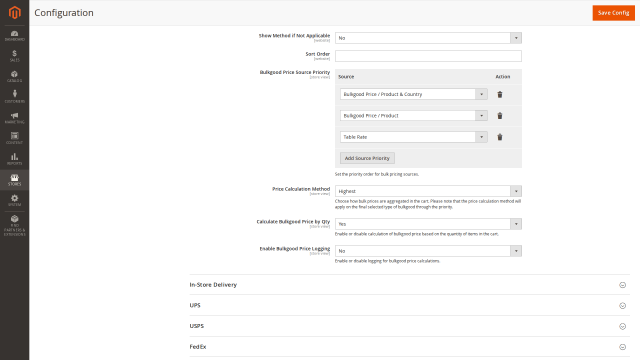Screen dimensions: 640x360
Task: Open the Catalog sidebar menu
Action: click(14, 76)
